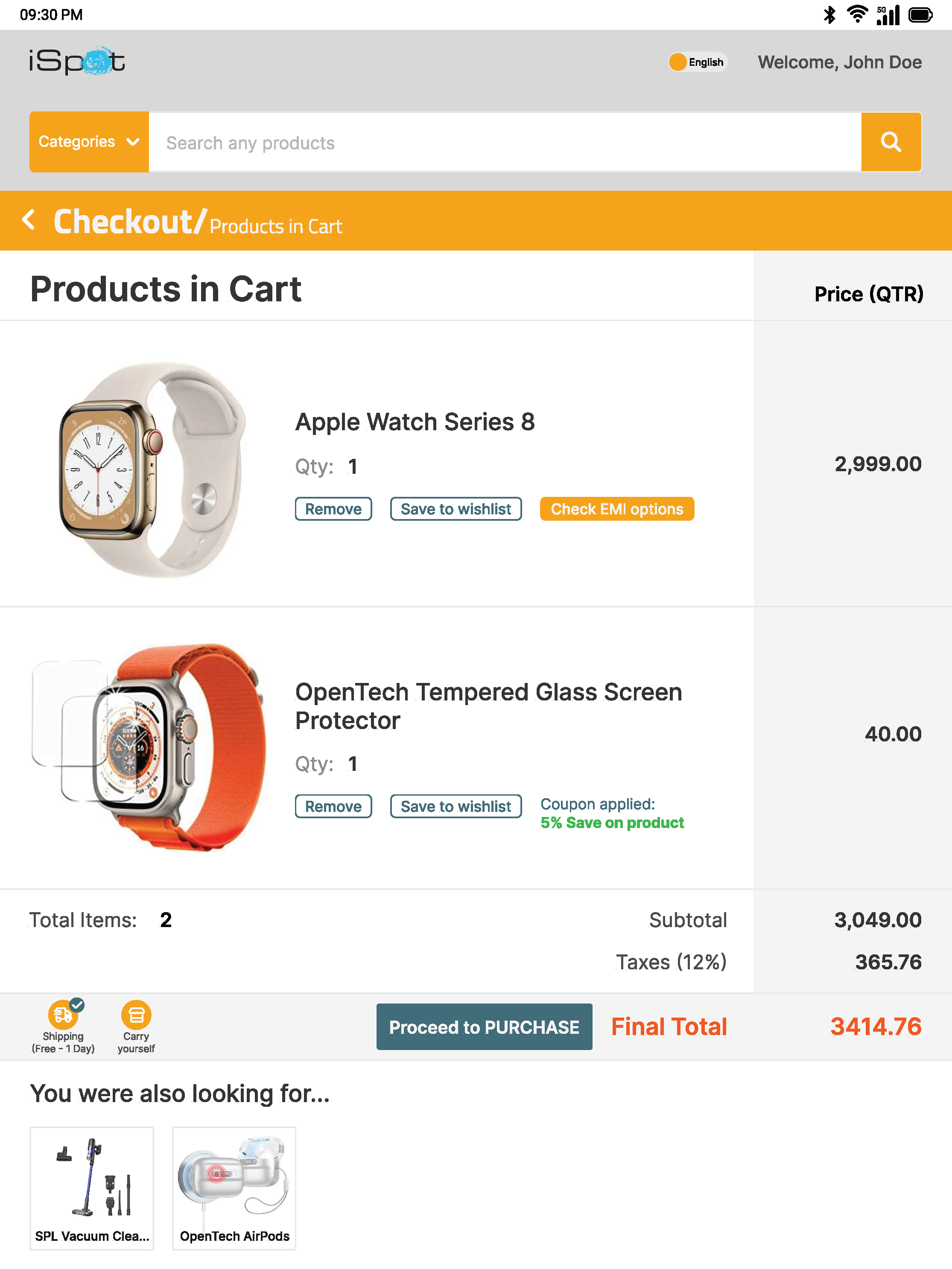Open the SPL Vacuum Cleaner suggestion
The image size is (952, 1269).
pyautogui.click(x=92, y=1187)
